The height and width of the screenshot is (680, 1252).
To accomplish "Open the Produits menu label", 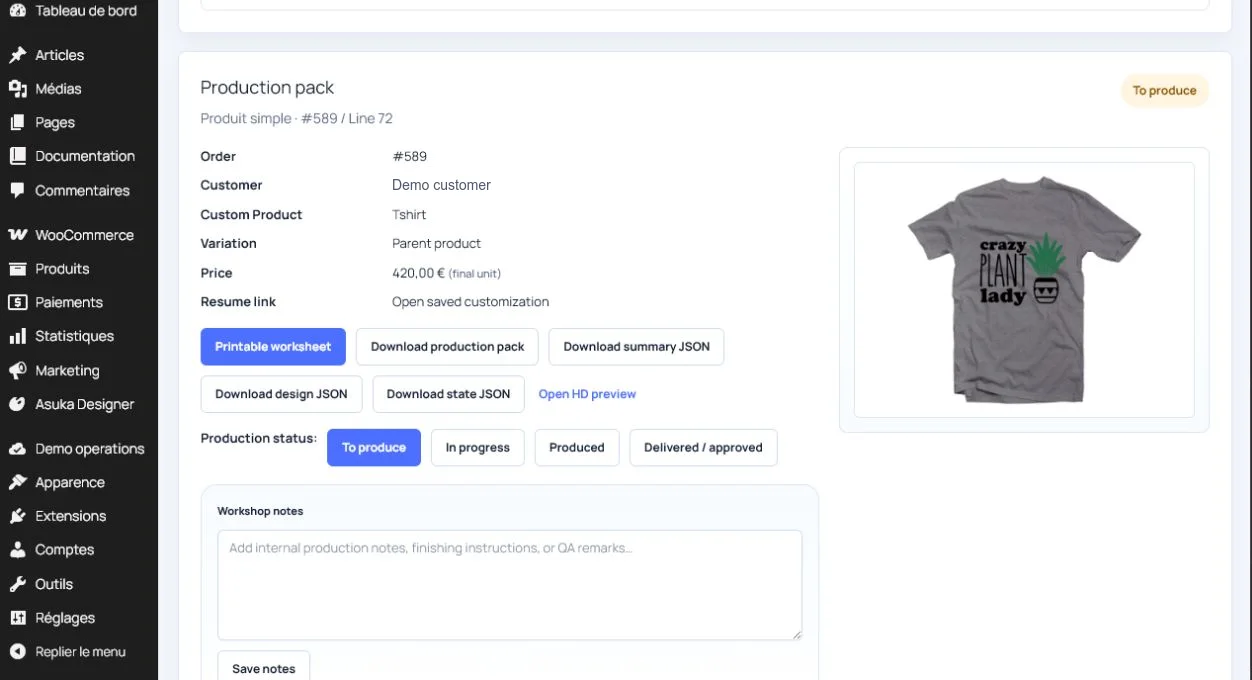I will coord(62,269).
